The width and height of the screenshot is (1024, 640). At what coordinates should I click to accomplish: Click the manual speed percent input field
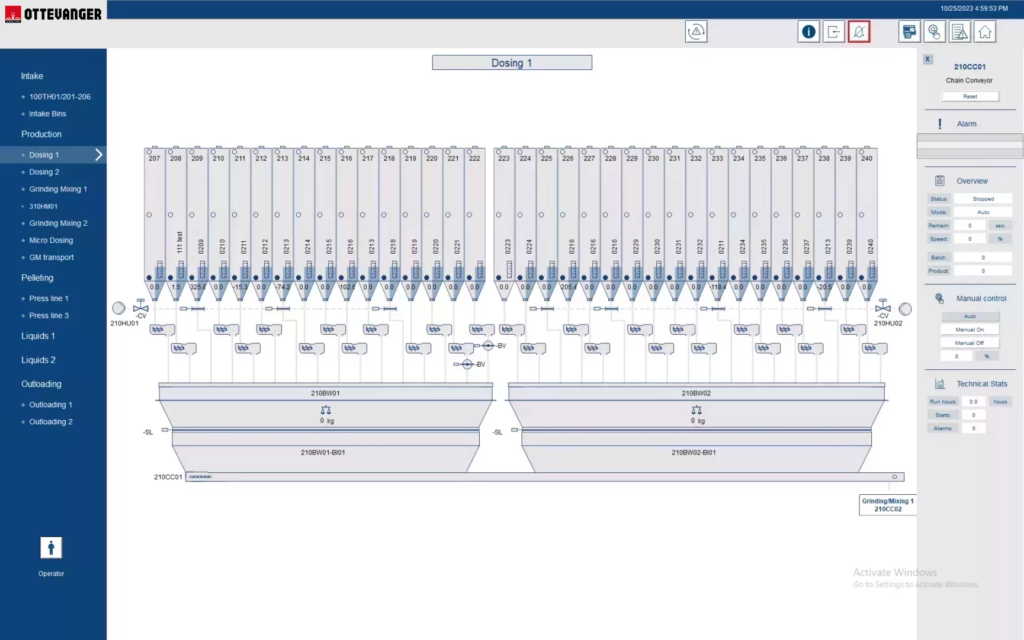[x=958, y=356]
